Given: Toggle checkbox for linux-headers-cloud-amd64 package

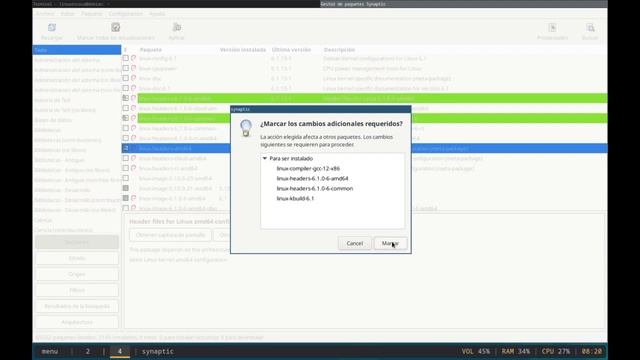Looking at the screenshot, I should [x=126, y=158].
